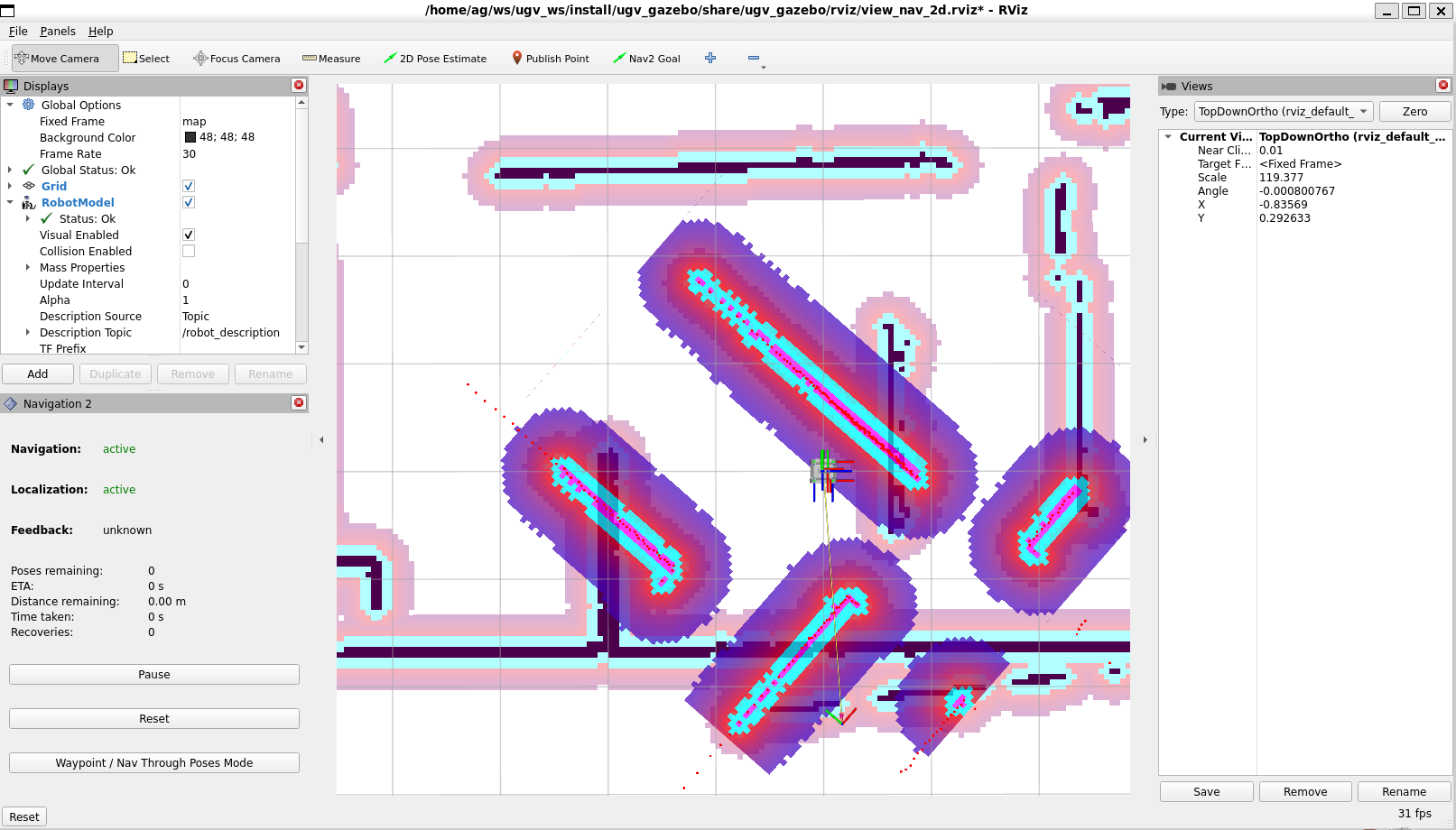Open the toolbar overflow arrow
This screenshot has height=830, width=1456.
click(764, 67)
